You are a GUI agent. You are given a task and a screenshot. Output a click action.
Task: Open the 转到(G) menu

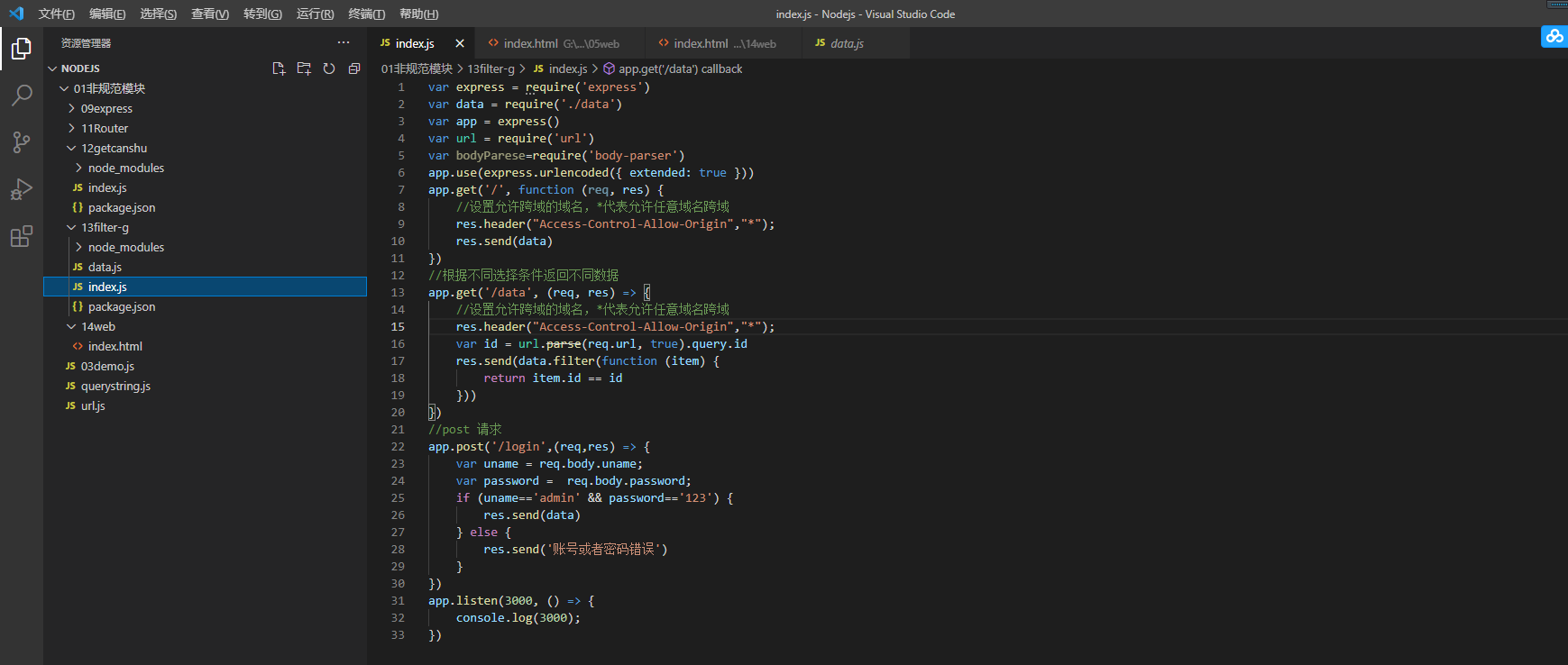point(262,14)
